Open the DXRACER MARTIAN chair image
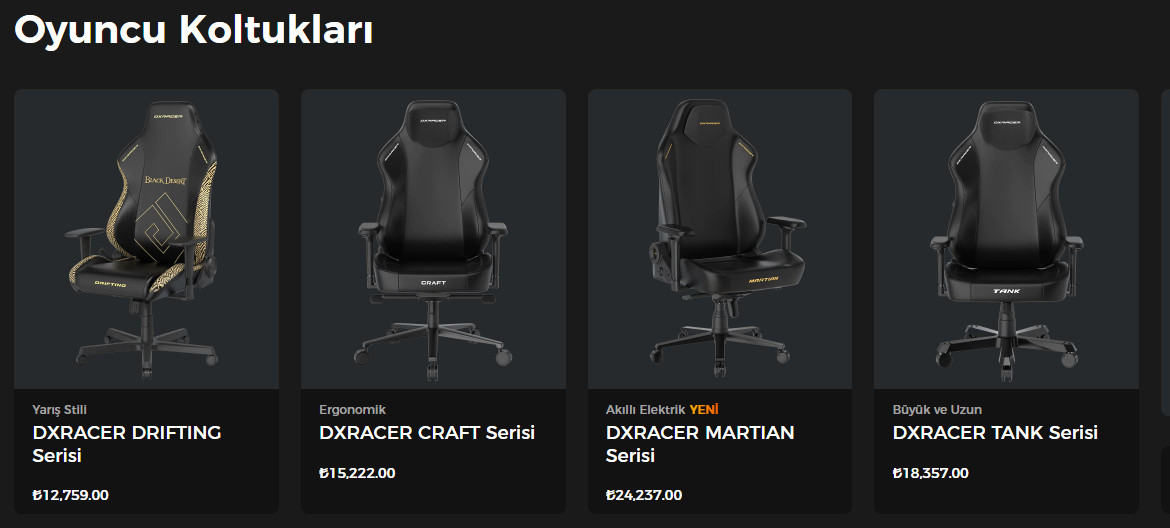The width and height of the screenshot is (1170, 528). click(x=720, y=239)
